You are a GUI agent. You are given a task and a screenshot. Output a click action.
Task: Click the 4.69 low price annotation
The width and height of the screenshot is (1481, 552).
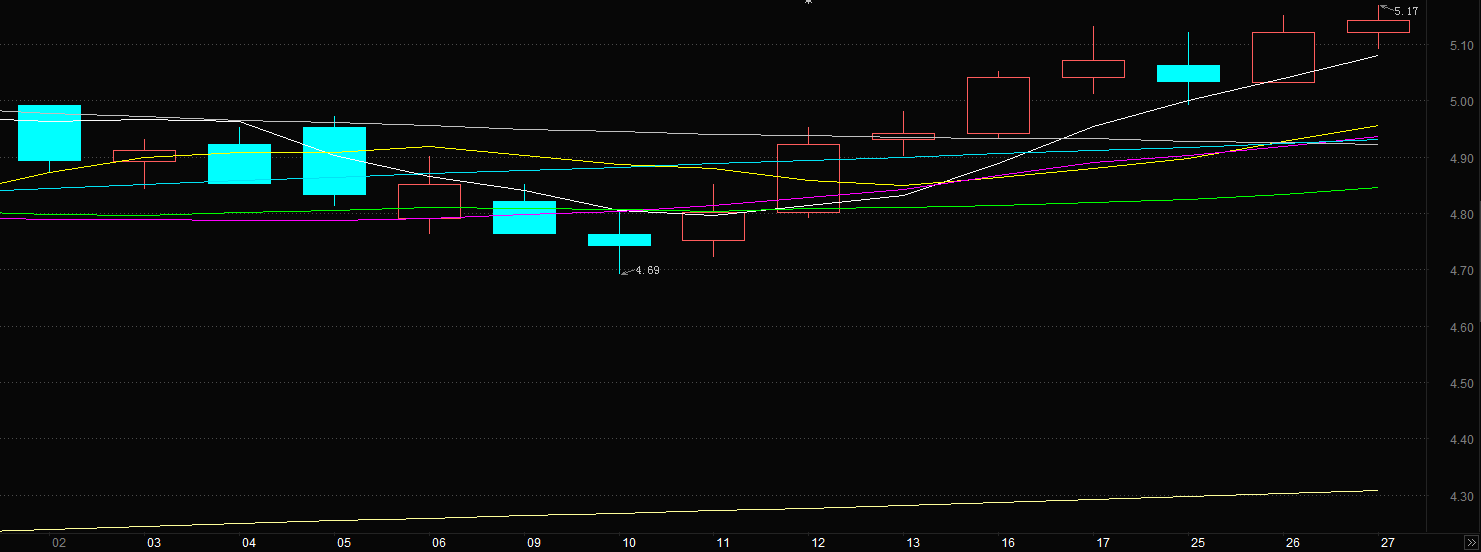click(647, 270)
